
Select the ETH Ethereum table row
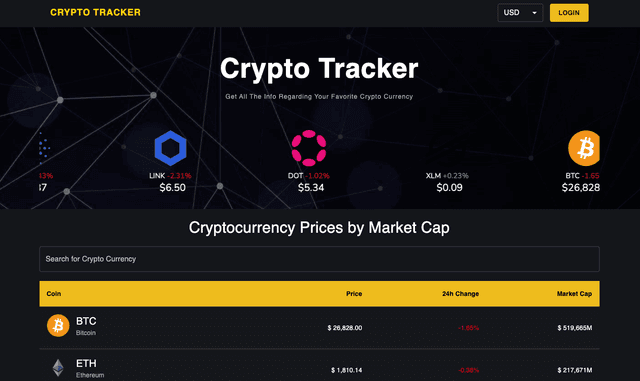[x=319, y=365]
